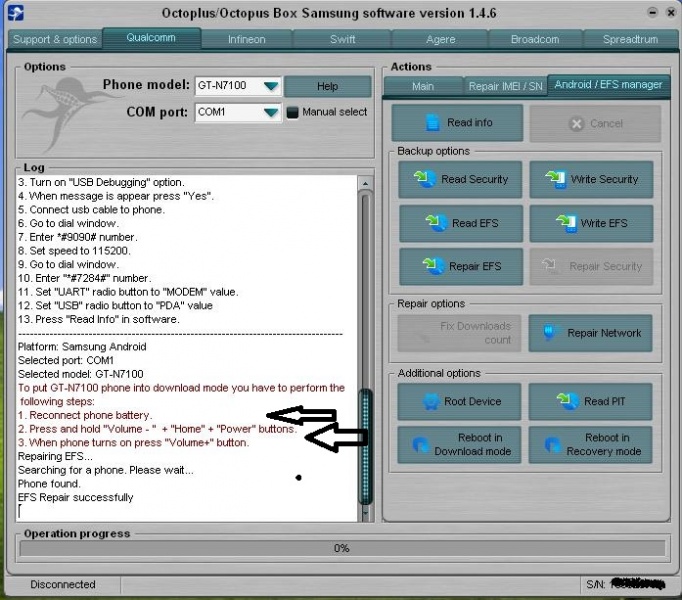Click the Read info document icon
682x600 pixels.
point(432,123)
